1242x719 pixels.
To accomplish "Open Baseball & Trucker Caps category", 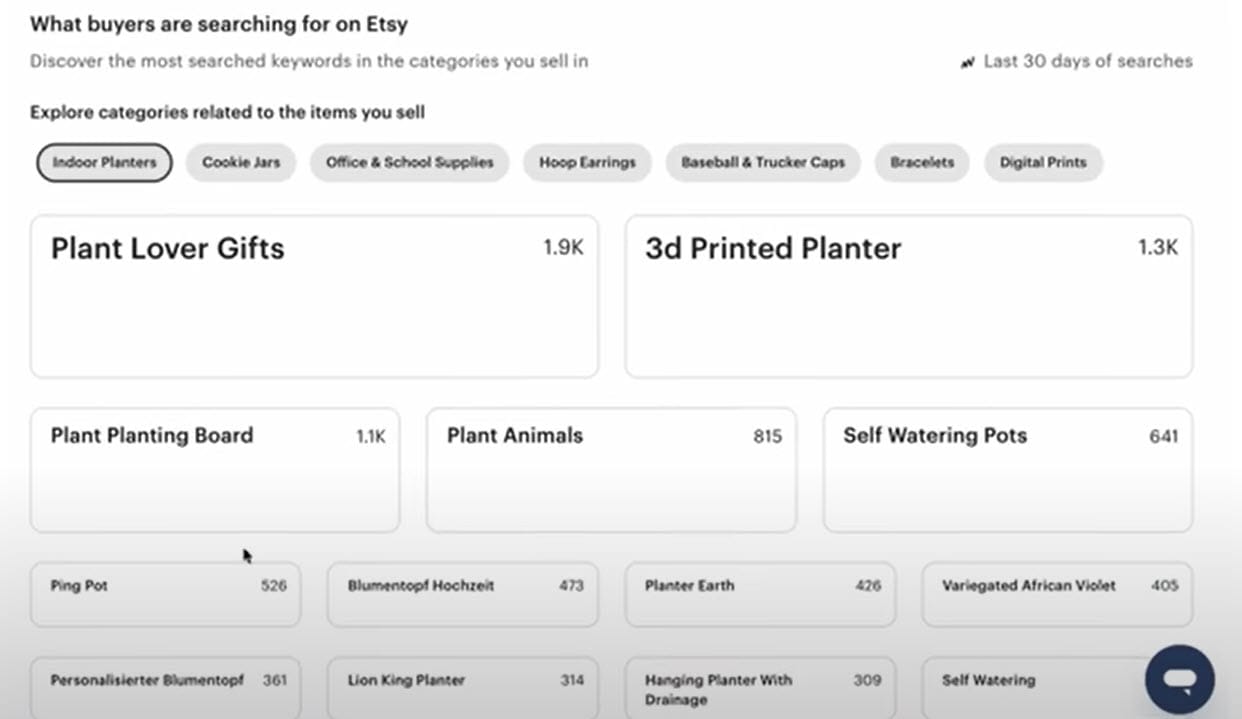I will (763, 162).
